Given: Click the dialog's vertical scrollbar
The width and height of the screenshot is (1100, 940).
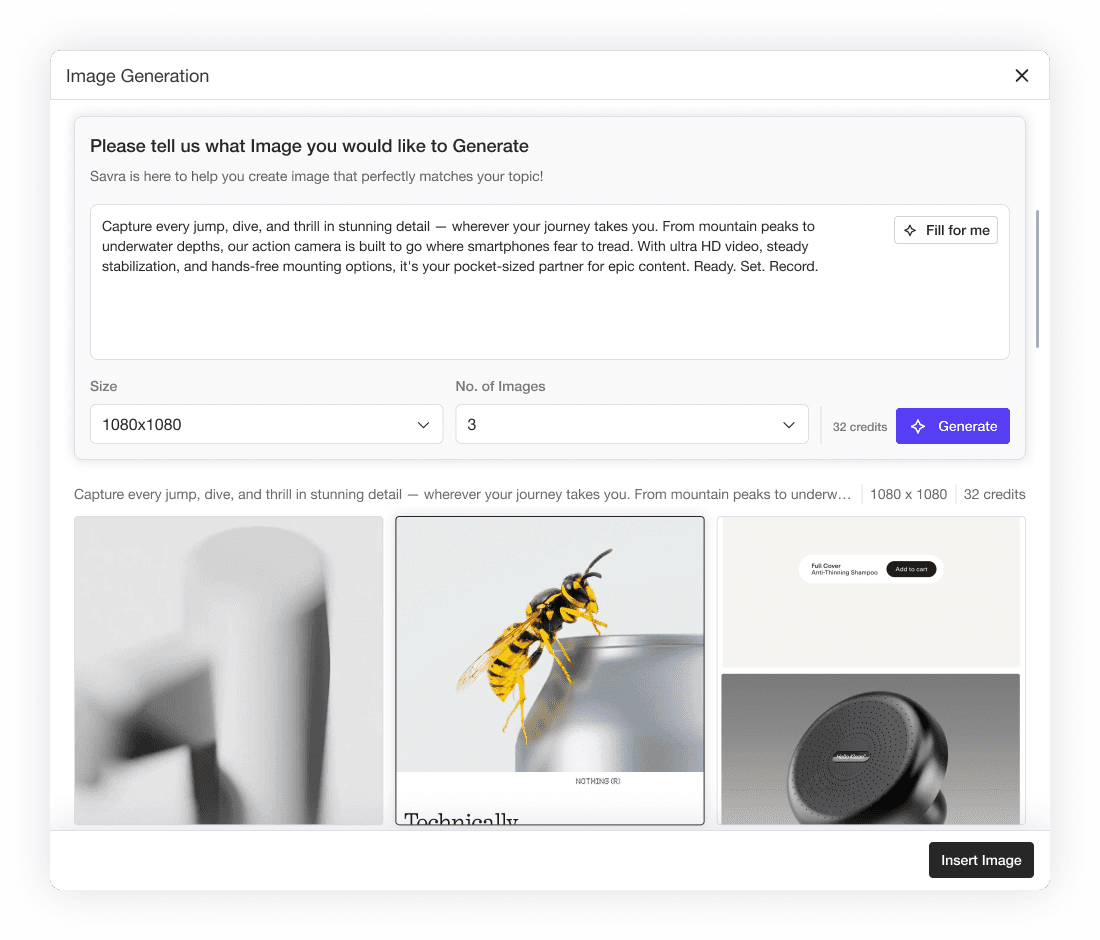Looking at the screenshot, I should 1038,278.
